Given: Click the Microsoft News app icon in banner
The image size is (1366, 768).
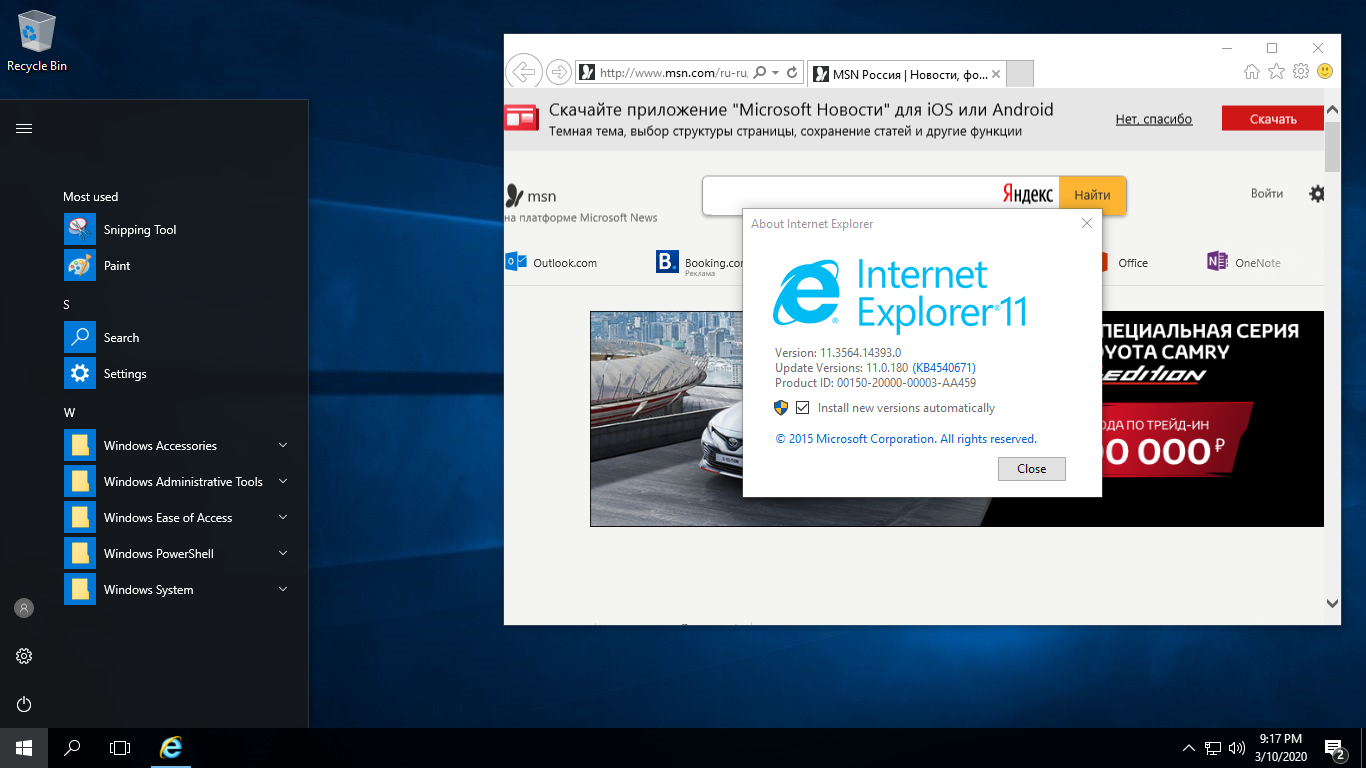Looking at the screenshot, I should point(522,118).
